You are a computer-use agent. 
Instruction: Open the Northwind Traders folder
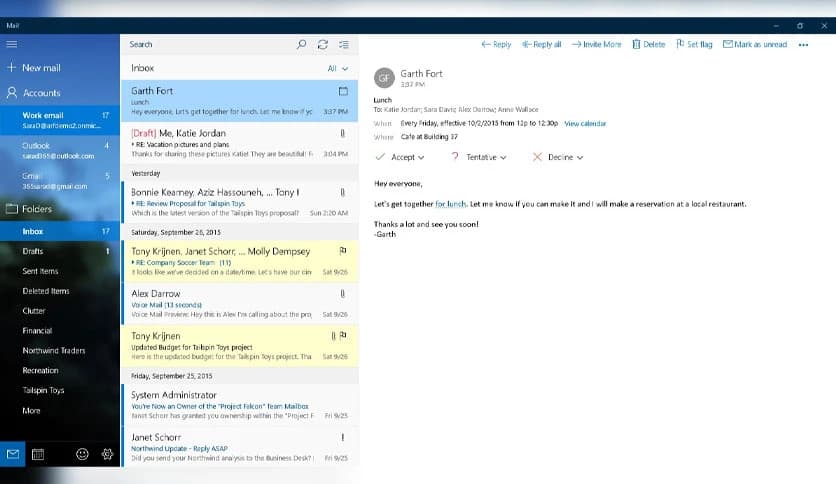point(60,350)
